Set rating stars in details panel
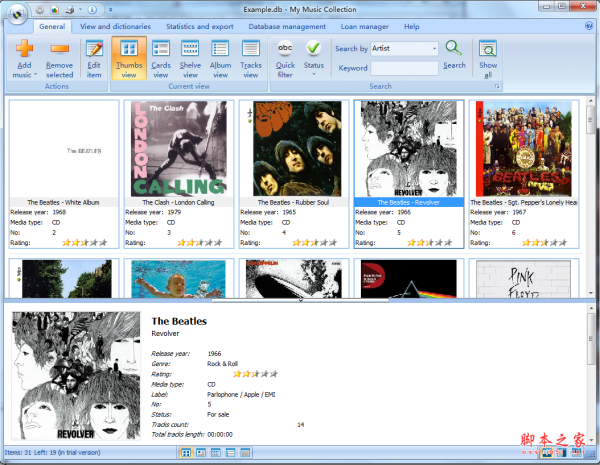Screen dimensions: 600x465 (x=255, y=374)
